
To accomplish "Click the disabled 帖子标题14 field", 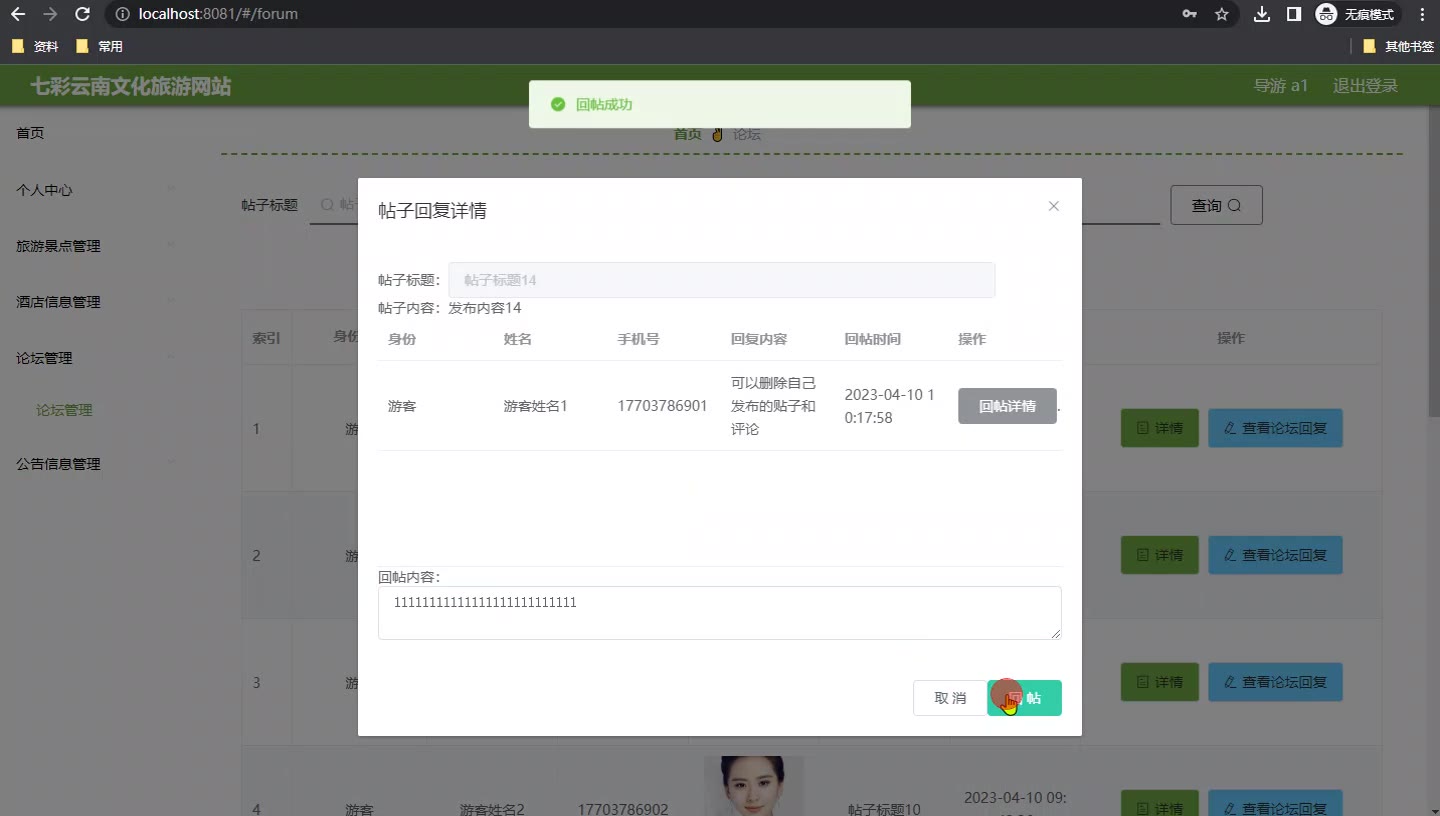I will tap(721, 280).
